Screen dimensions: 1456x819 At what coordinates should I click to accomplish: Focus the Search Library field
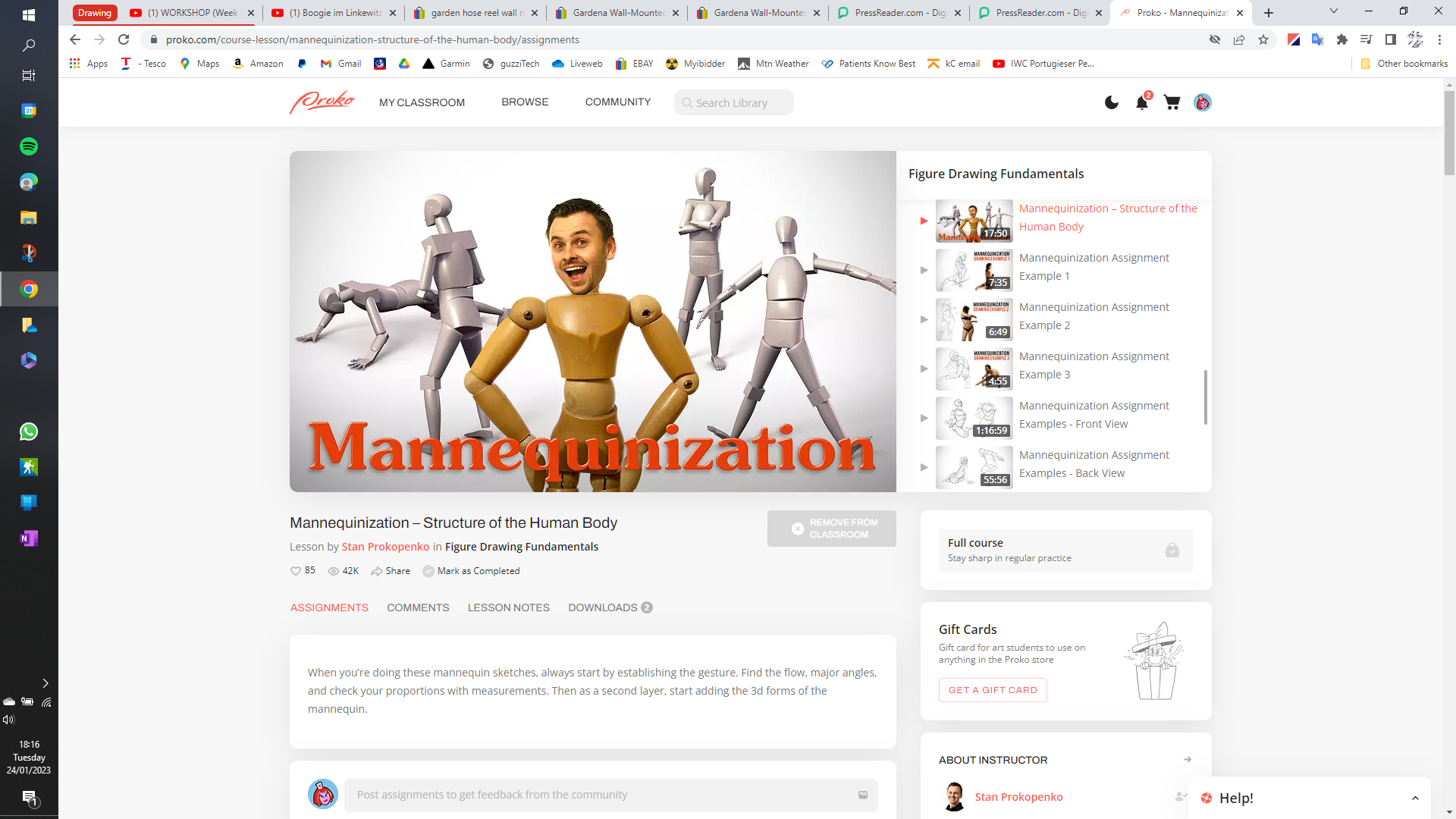(x=734, y=102)
